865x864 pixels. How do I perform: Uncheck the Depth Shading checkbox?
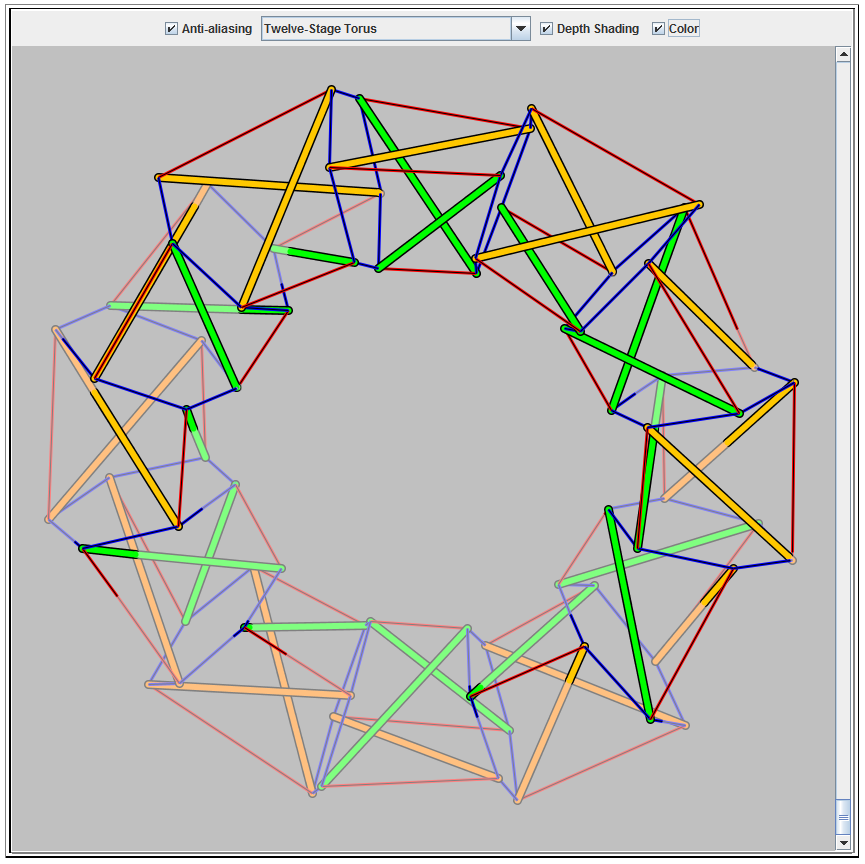click(546, 29)
